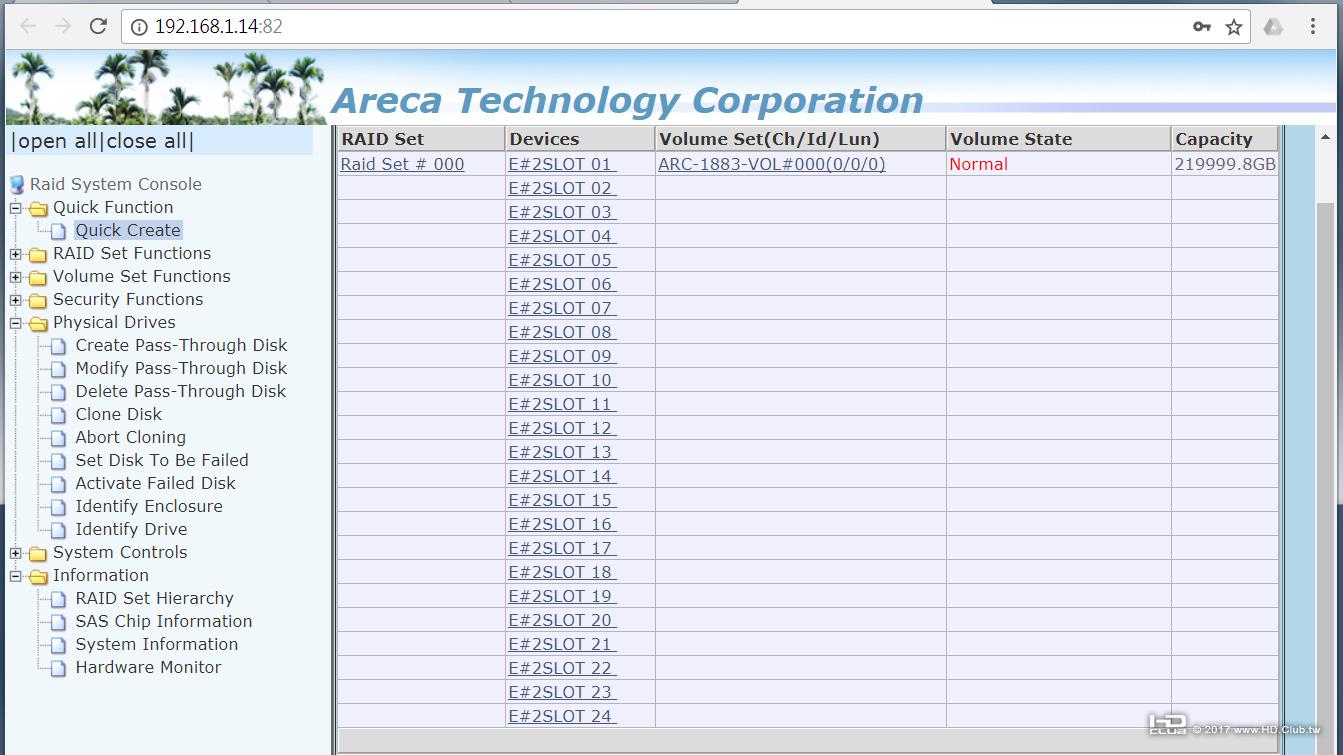Click open all in the tree header
Viewport: 1343px width, 755px height.
point(57,141)
